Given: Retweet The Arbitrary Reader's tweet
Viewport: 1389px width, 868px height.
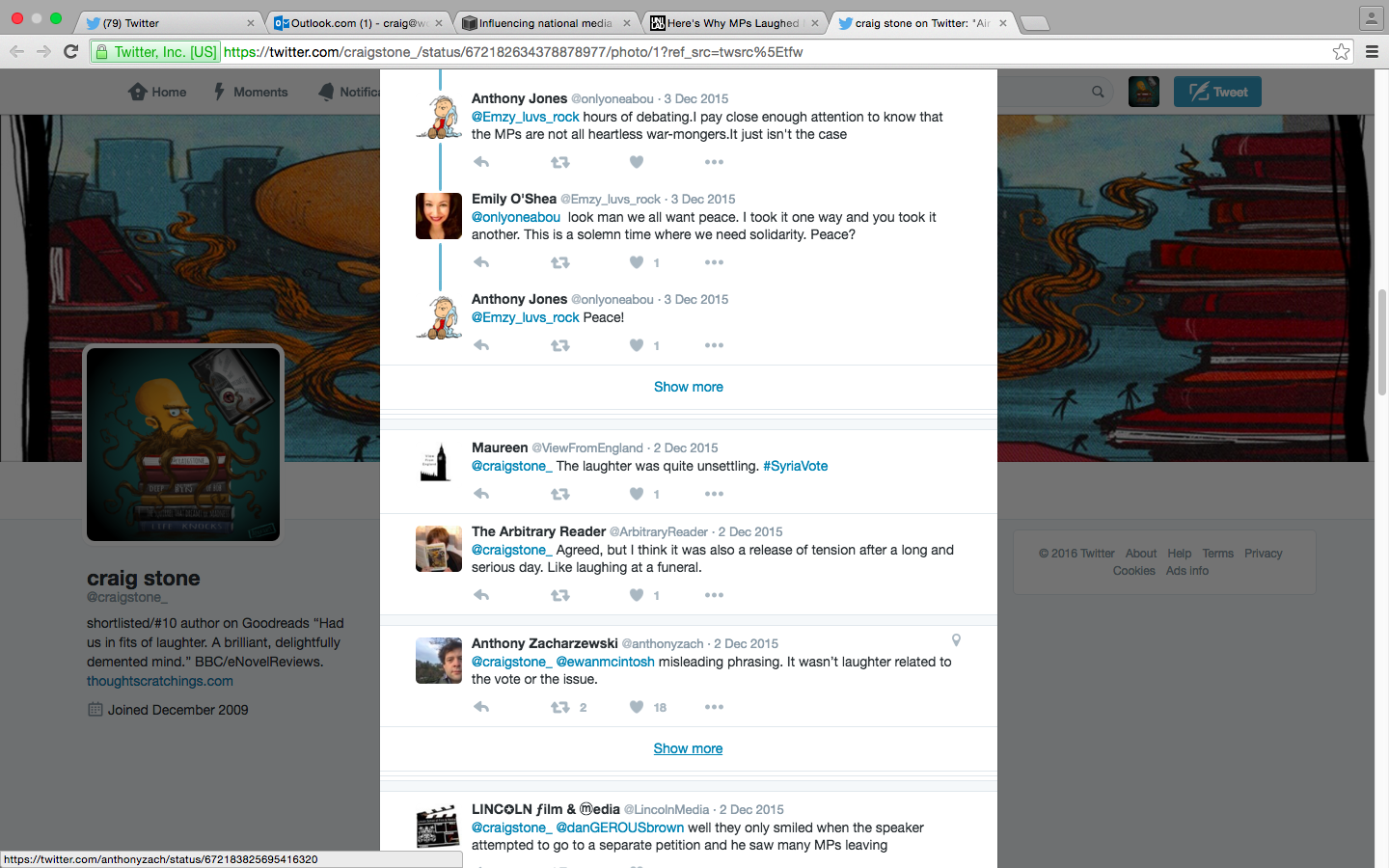Looking at the screenshot, I should (x=559, y=595).
